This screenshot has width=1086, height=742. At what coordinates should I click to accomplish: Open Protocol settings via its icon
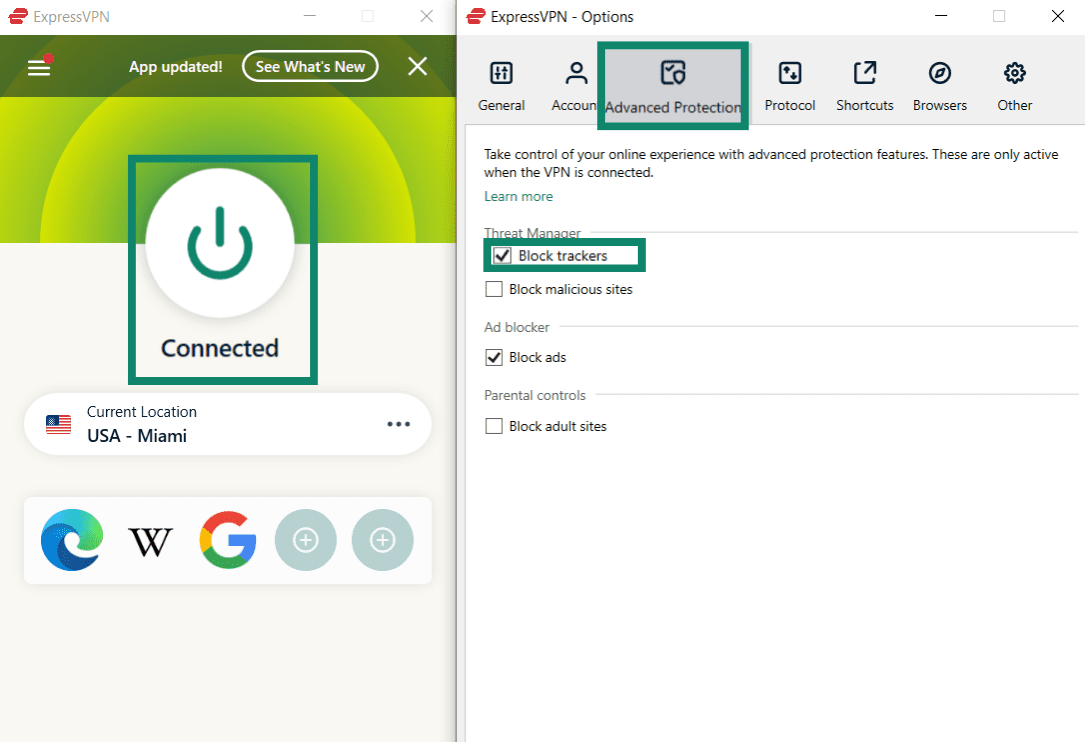pyautogui.click(x=789, y=73)
